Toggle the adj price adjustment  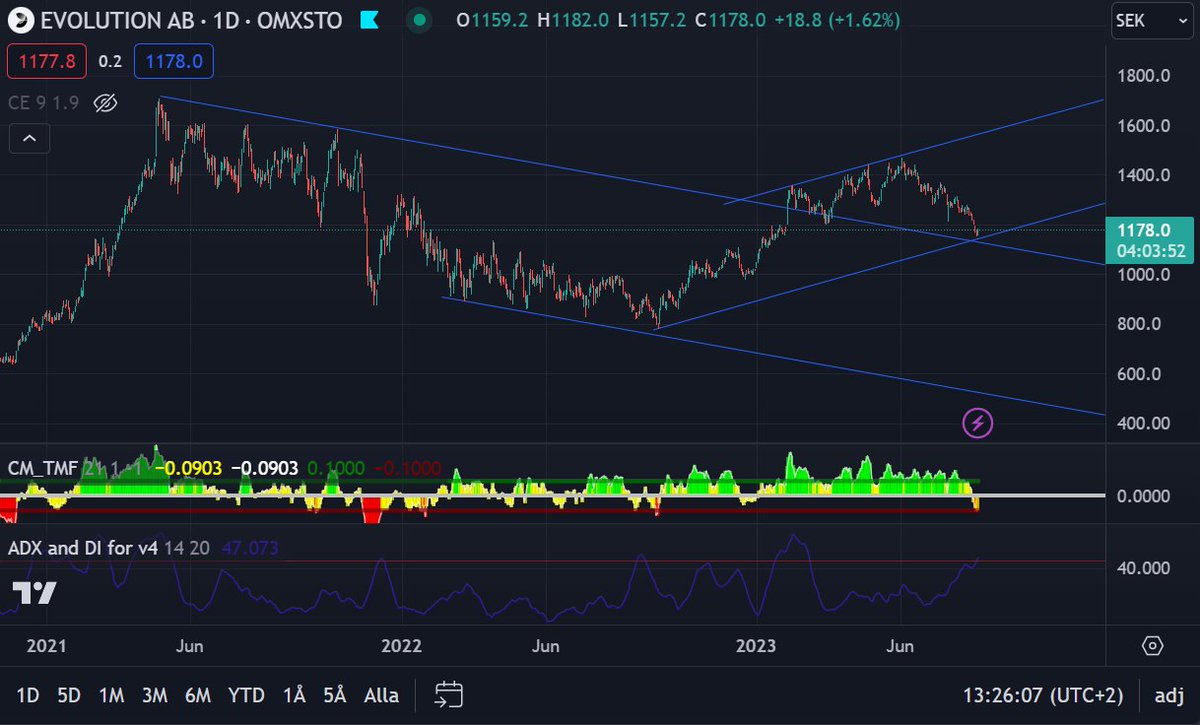click(1169, 695)
